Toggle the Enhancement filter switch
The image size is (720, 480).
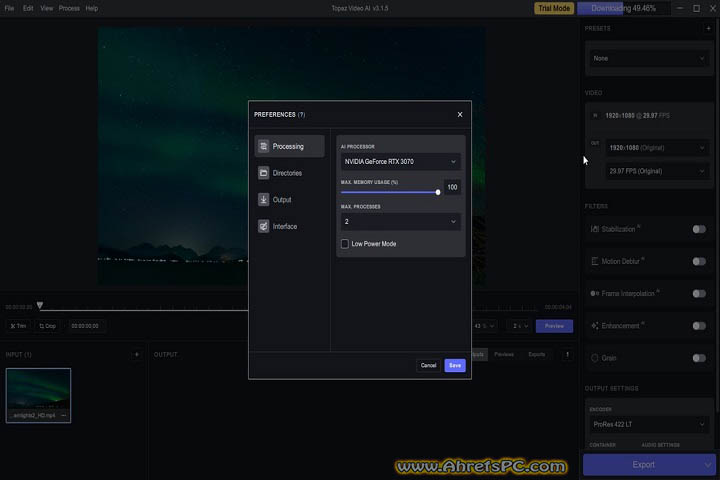(x=699, y=326)
